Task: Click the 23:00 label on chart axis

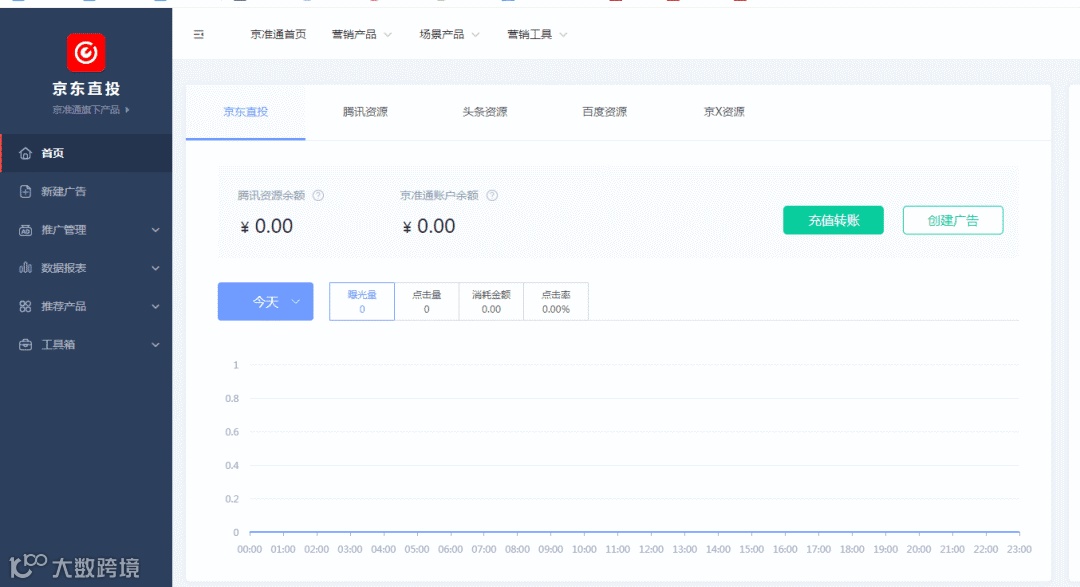Action: 1019,550
